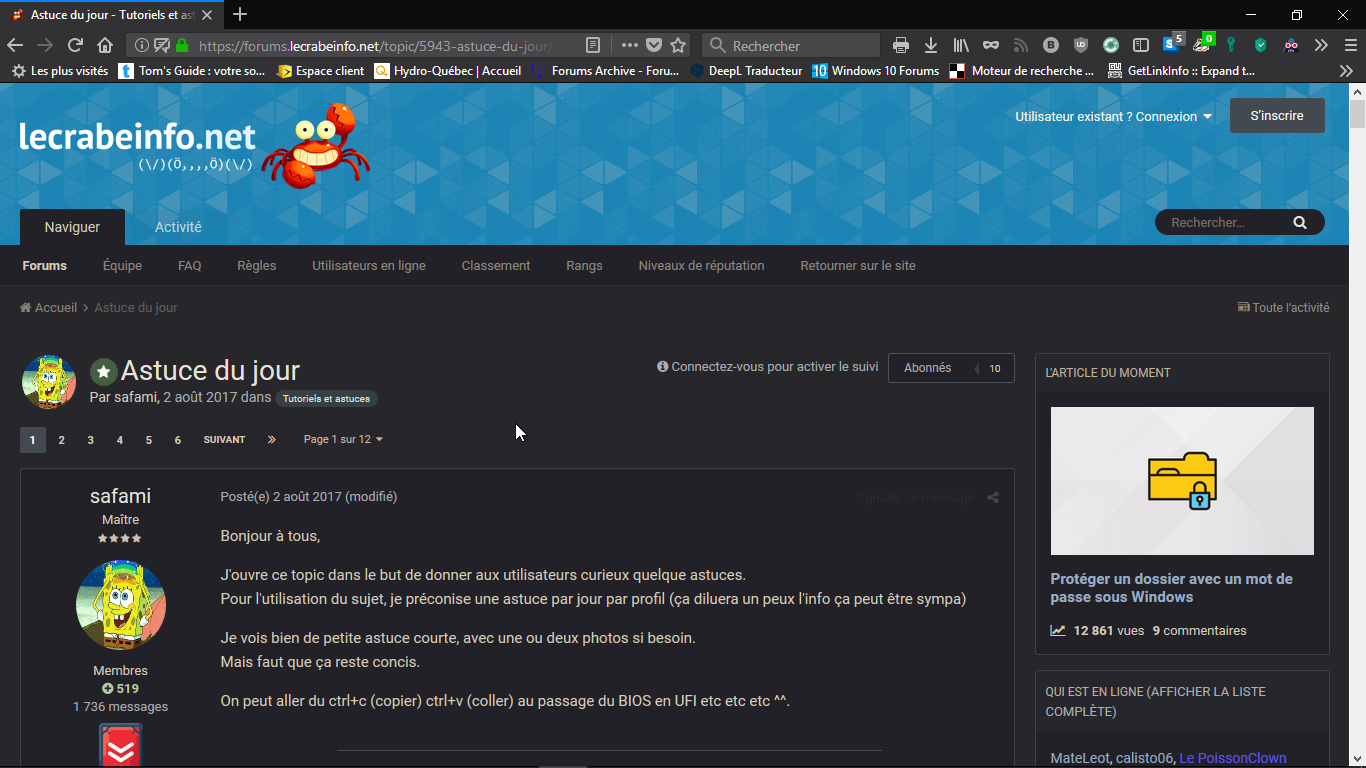Open the 'Tutoriels et astuces' category link

(x=326, y=399)
